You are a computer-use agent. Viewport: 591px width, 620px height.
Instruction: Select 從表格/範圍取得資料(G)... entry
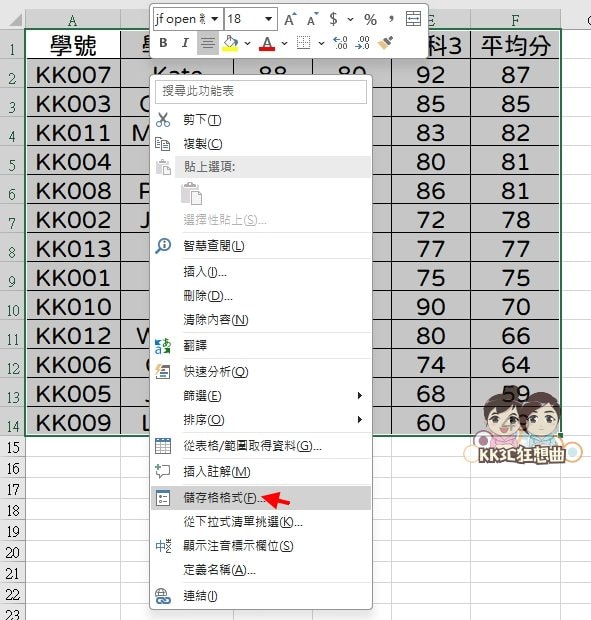pyautogui.click(x=261, y=446)
